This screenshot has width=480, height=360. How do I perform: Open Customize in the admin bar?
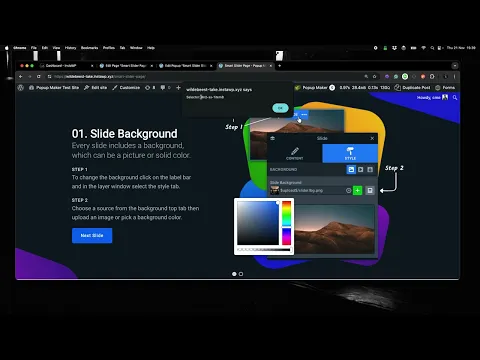point(126,87)
